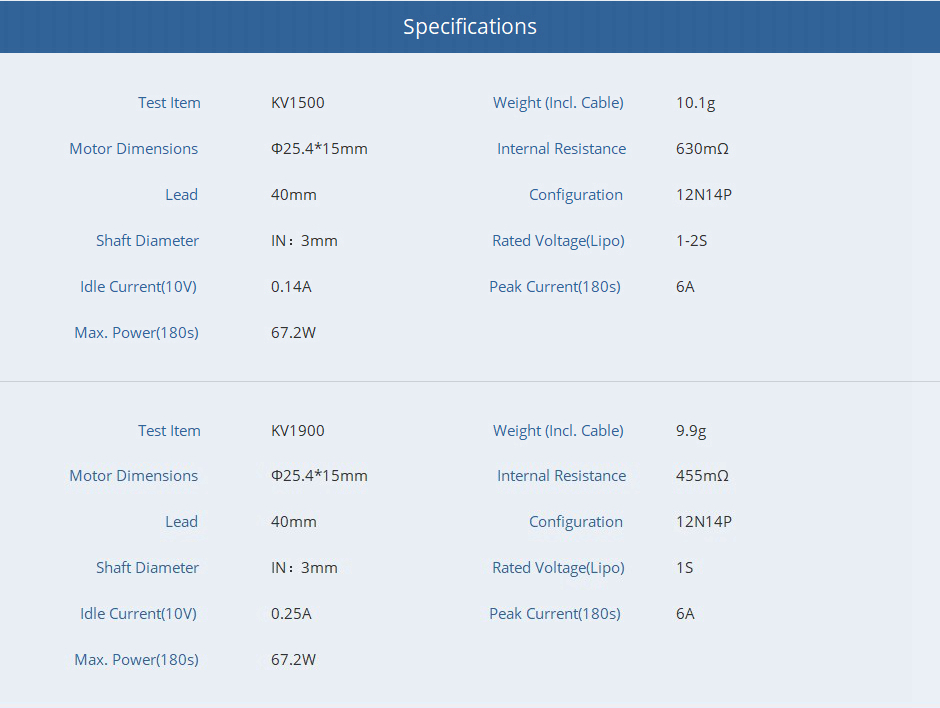Click the 630mΩ internal resistance value
The width and height of the screenshot is (940, 708).
(702, 149)
